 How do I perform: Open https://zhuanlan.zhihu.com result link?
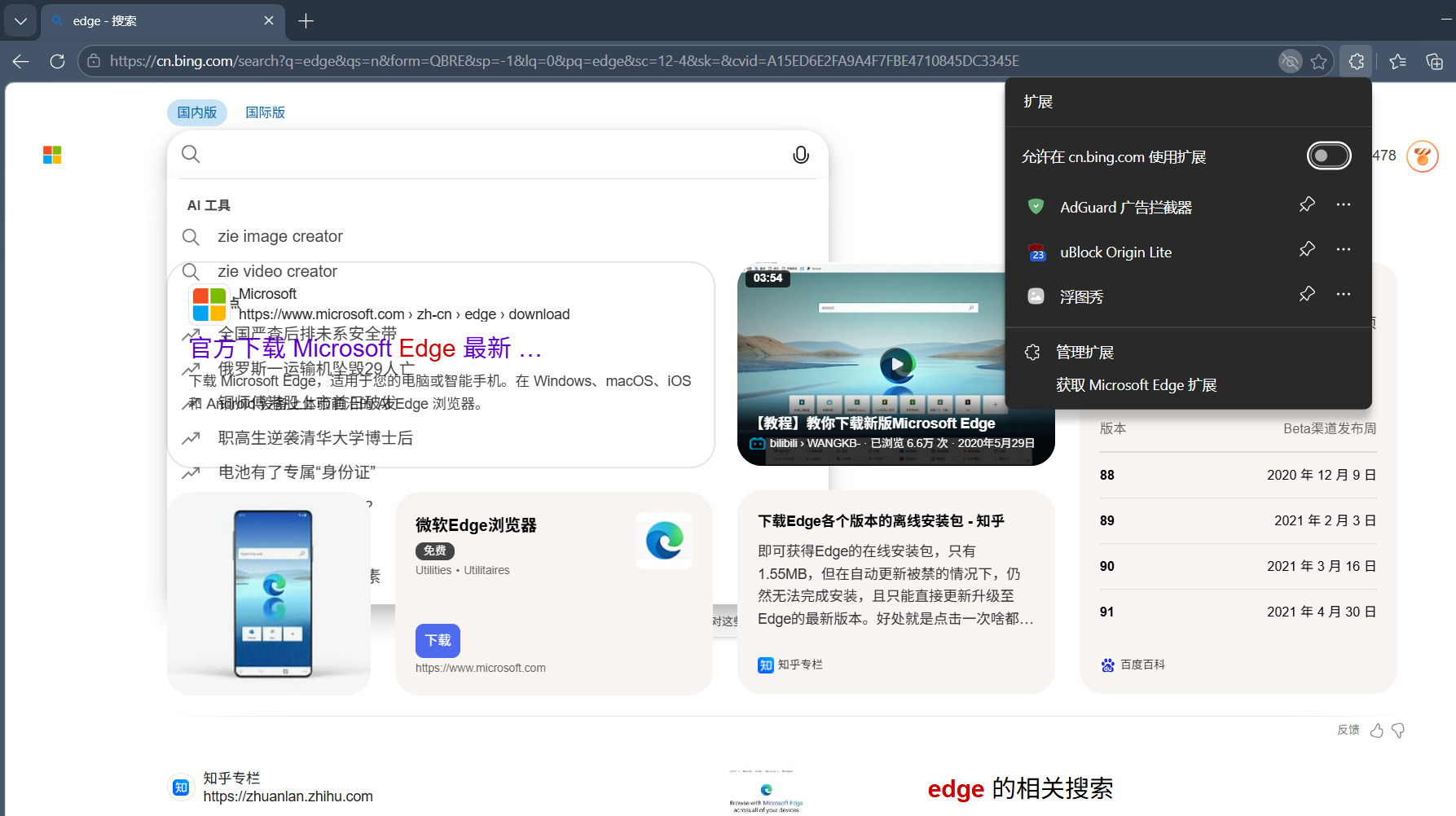[288, 796]
